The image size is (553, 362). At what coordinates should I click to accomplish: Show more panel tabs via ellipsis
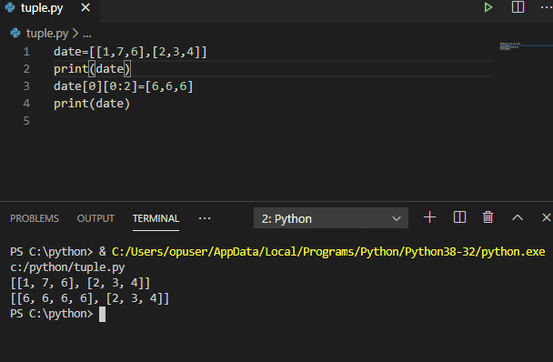[x=205, y=218]
